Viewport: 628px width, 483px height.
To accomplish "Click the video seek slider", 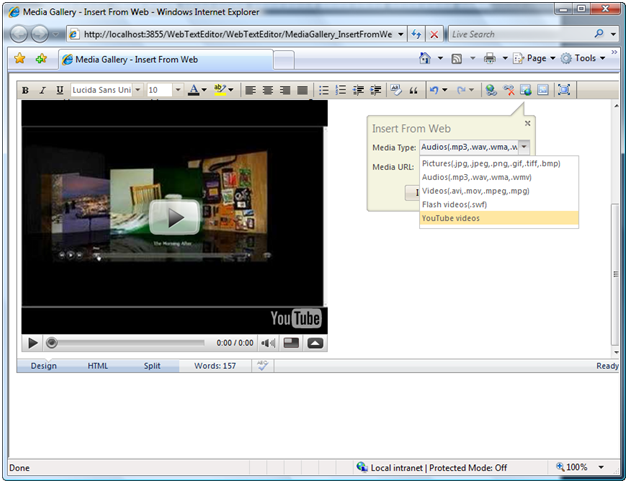I will click(127, 343).
